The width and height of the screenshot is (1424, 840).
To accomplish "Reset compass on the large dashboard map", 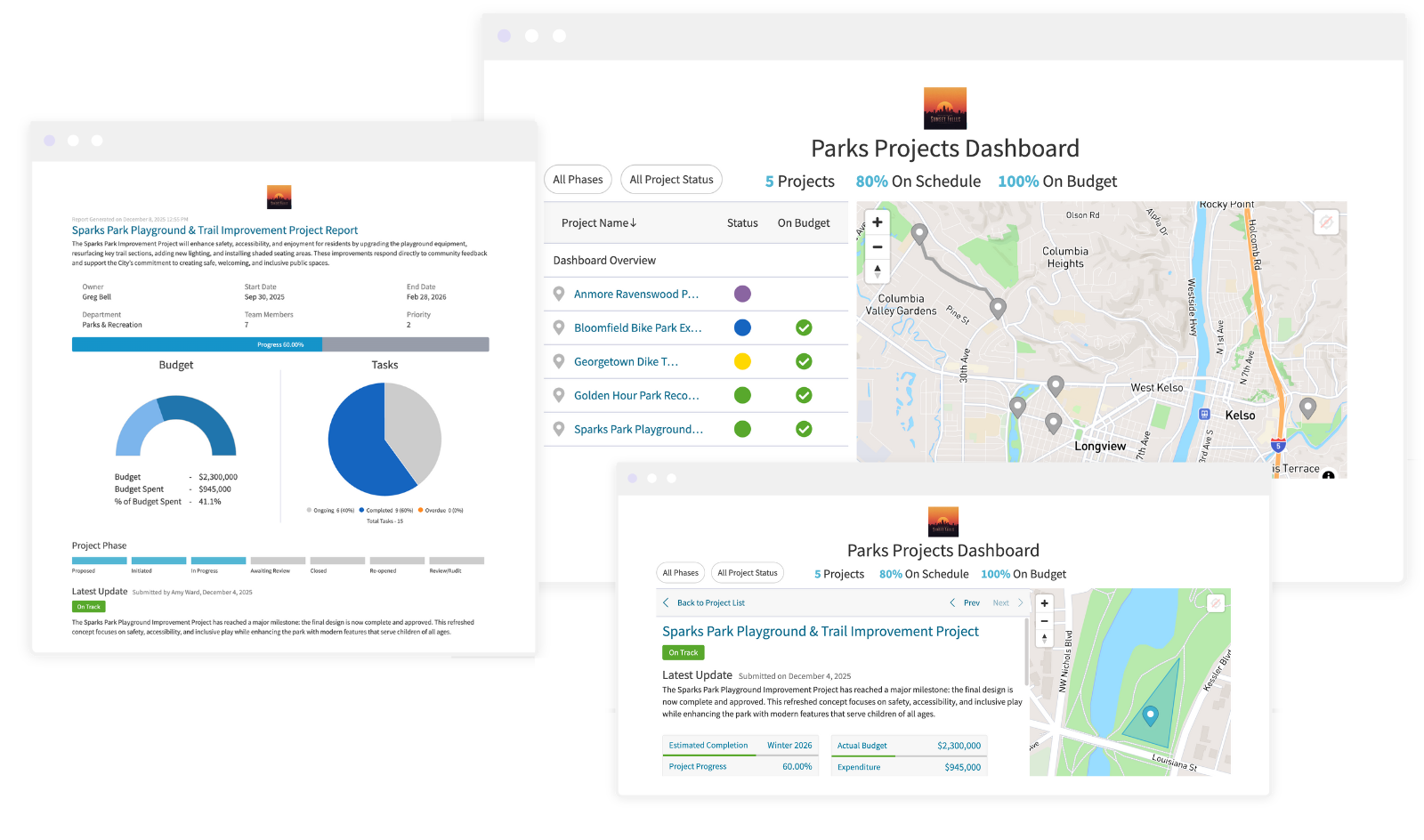I will click(878, 271).
